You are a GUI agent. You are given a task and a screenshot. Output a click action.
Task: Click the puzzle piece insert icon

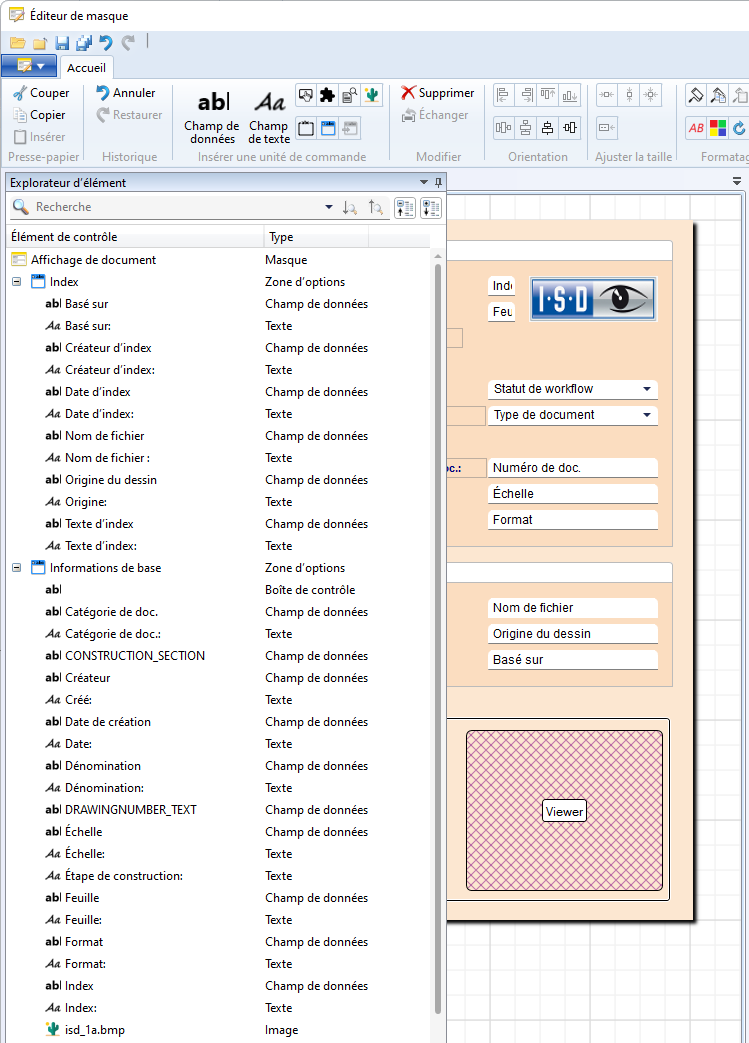pos(327,95)
